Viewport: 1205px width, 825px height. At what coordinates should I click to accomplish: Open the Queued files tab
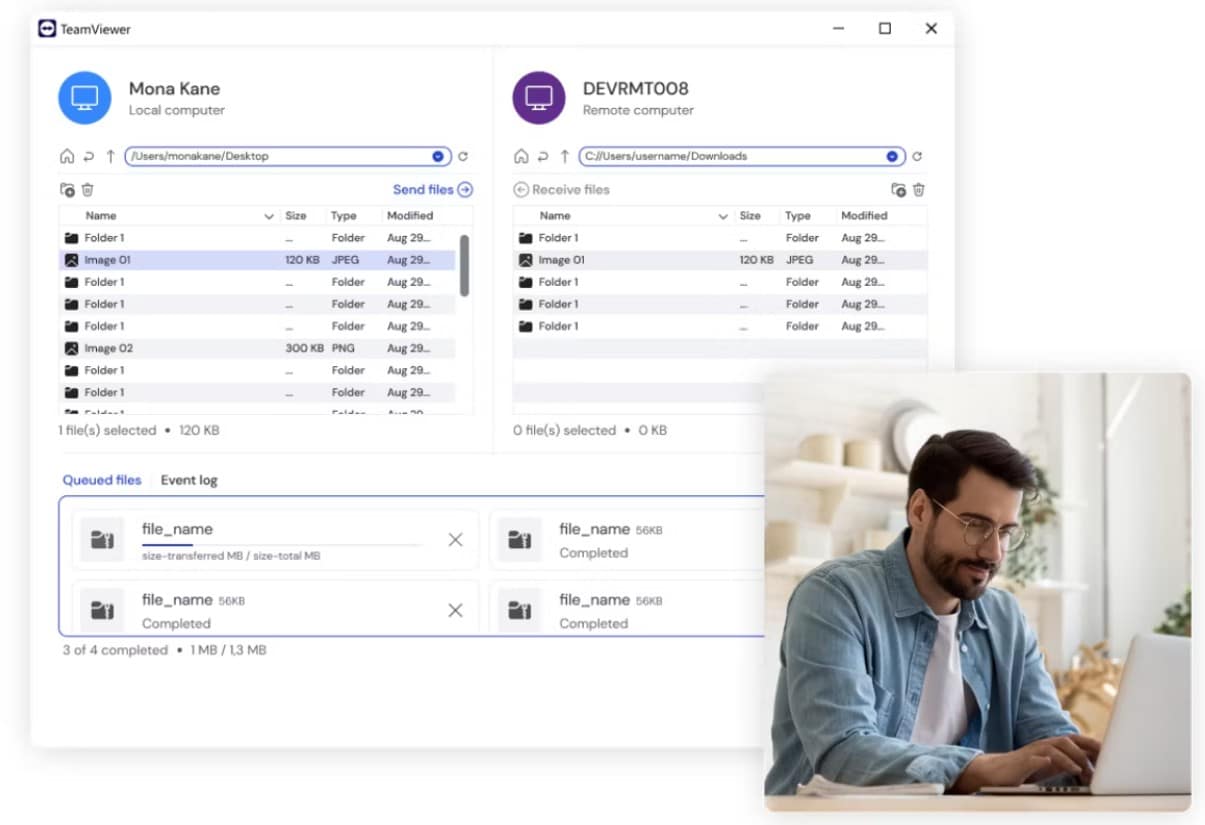point(102,480)
